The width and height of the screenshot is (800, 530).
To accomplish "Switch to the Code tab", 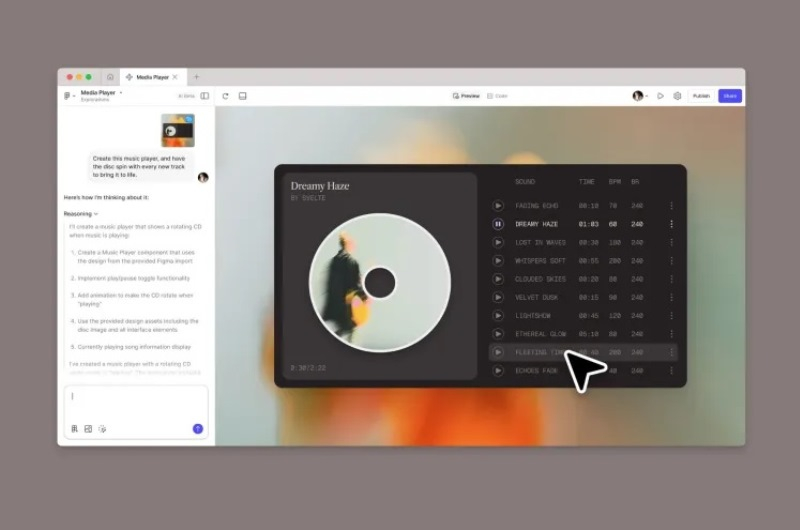I will coord(497,96).
